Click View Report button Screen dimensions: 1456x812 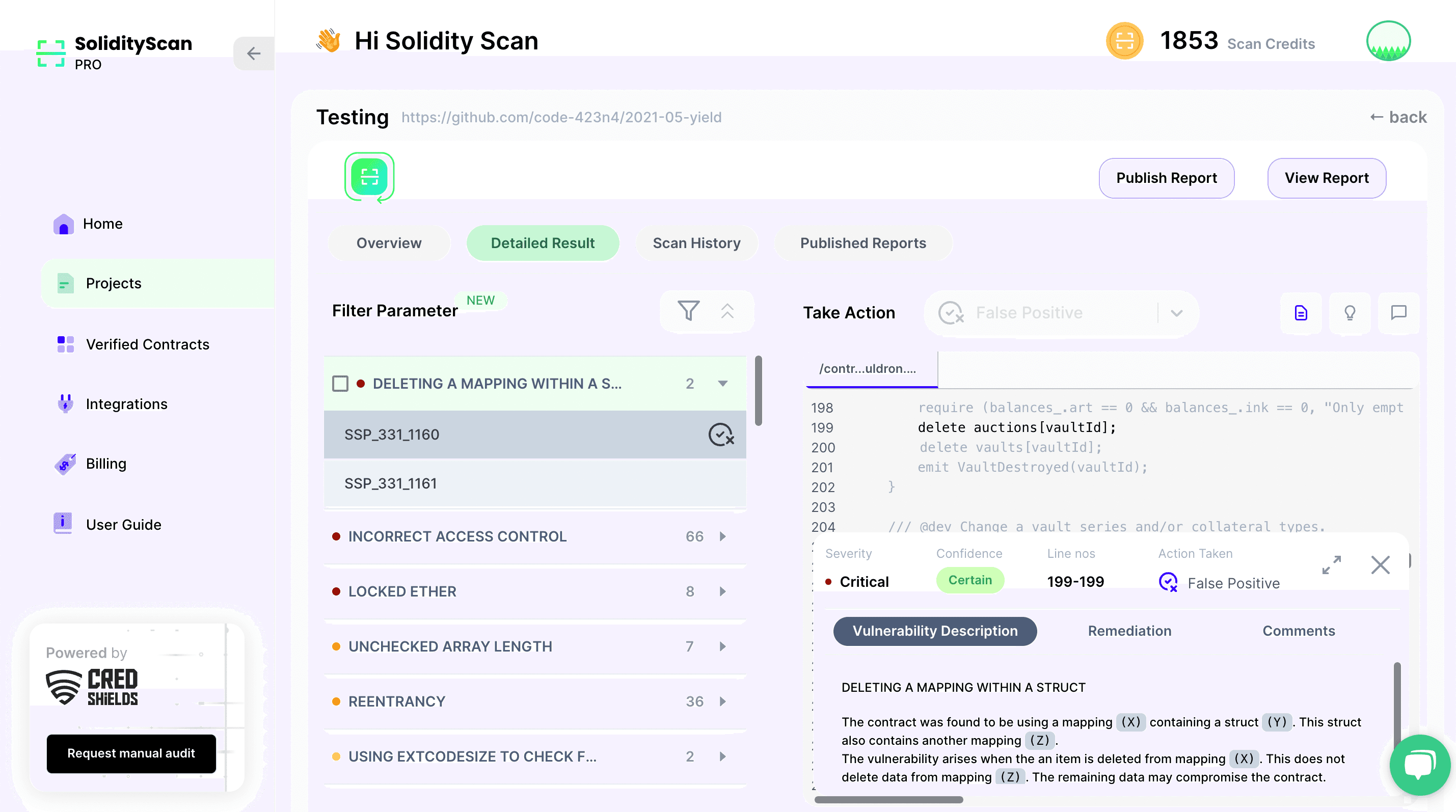pos(1327,178)
